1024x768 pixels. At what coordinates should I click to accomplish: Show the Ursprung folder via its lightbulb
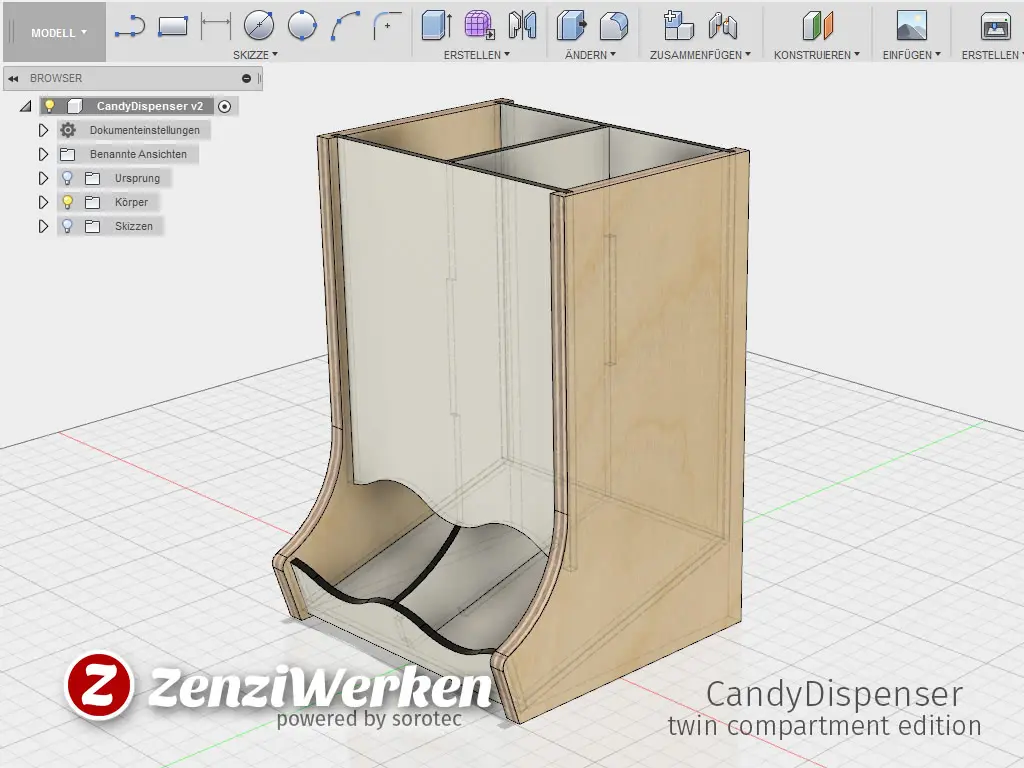(x=67, y=178)
